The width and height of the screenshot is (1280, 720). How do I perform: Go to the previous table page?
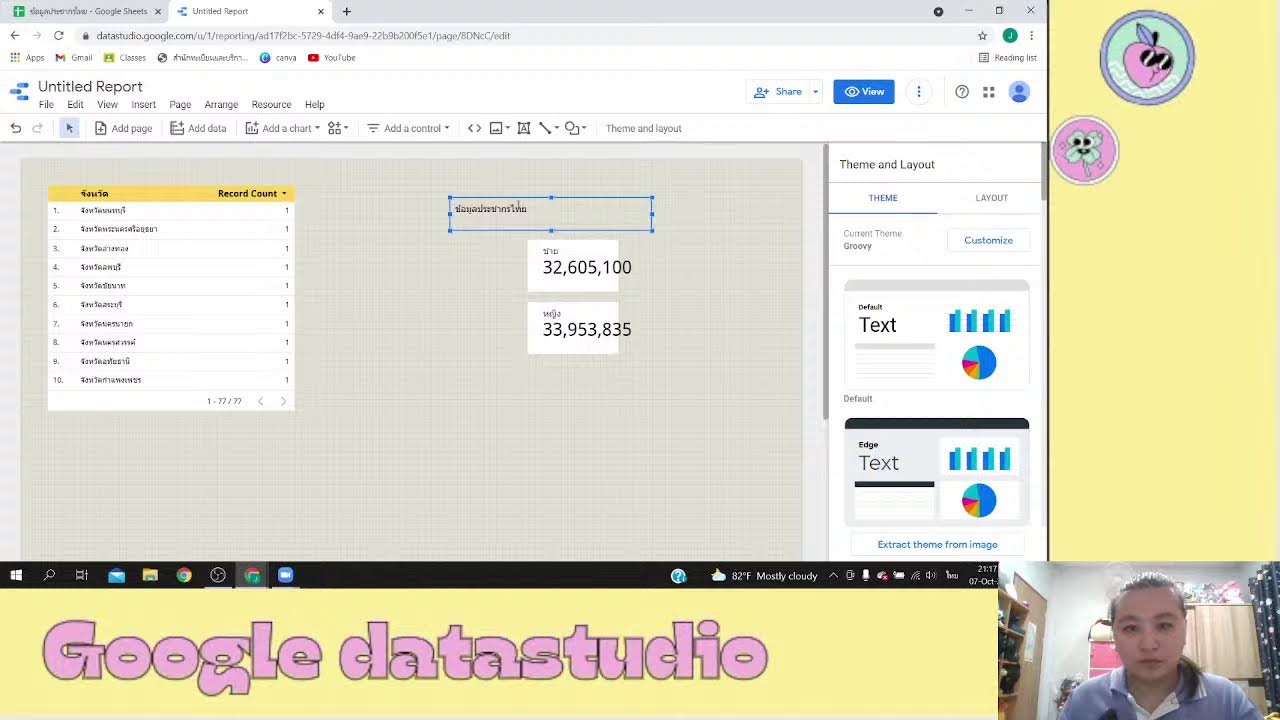coord(260,401)
